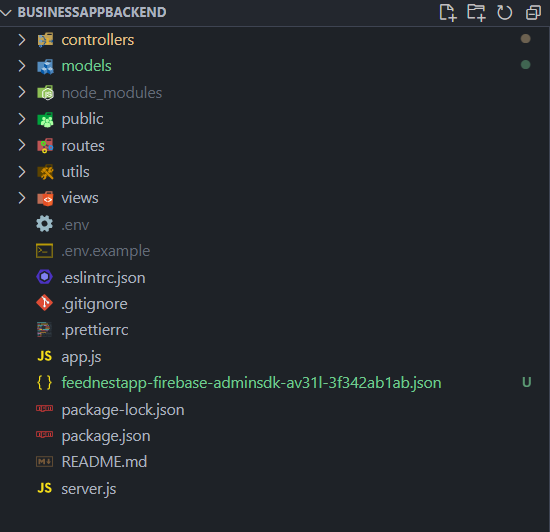Click the untracked U badge on firebase file
This screenshot has width=550, height=532.
[526, 382]
